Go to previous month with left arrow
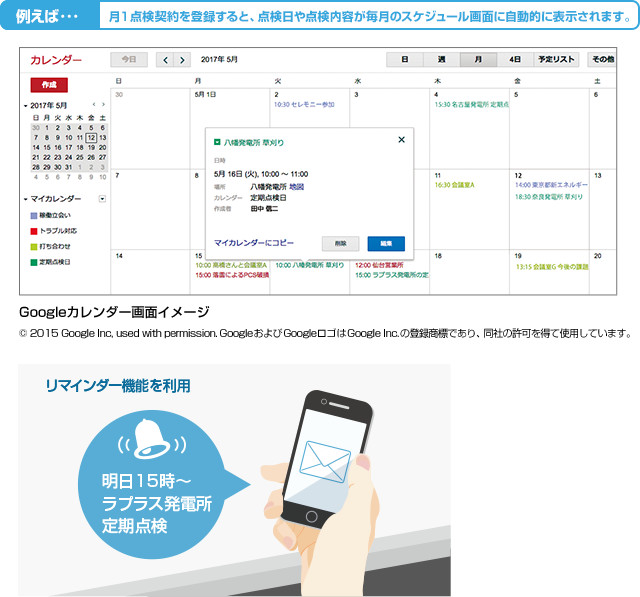This screenshot has width=640, height=597. point(165,60)
